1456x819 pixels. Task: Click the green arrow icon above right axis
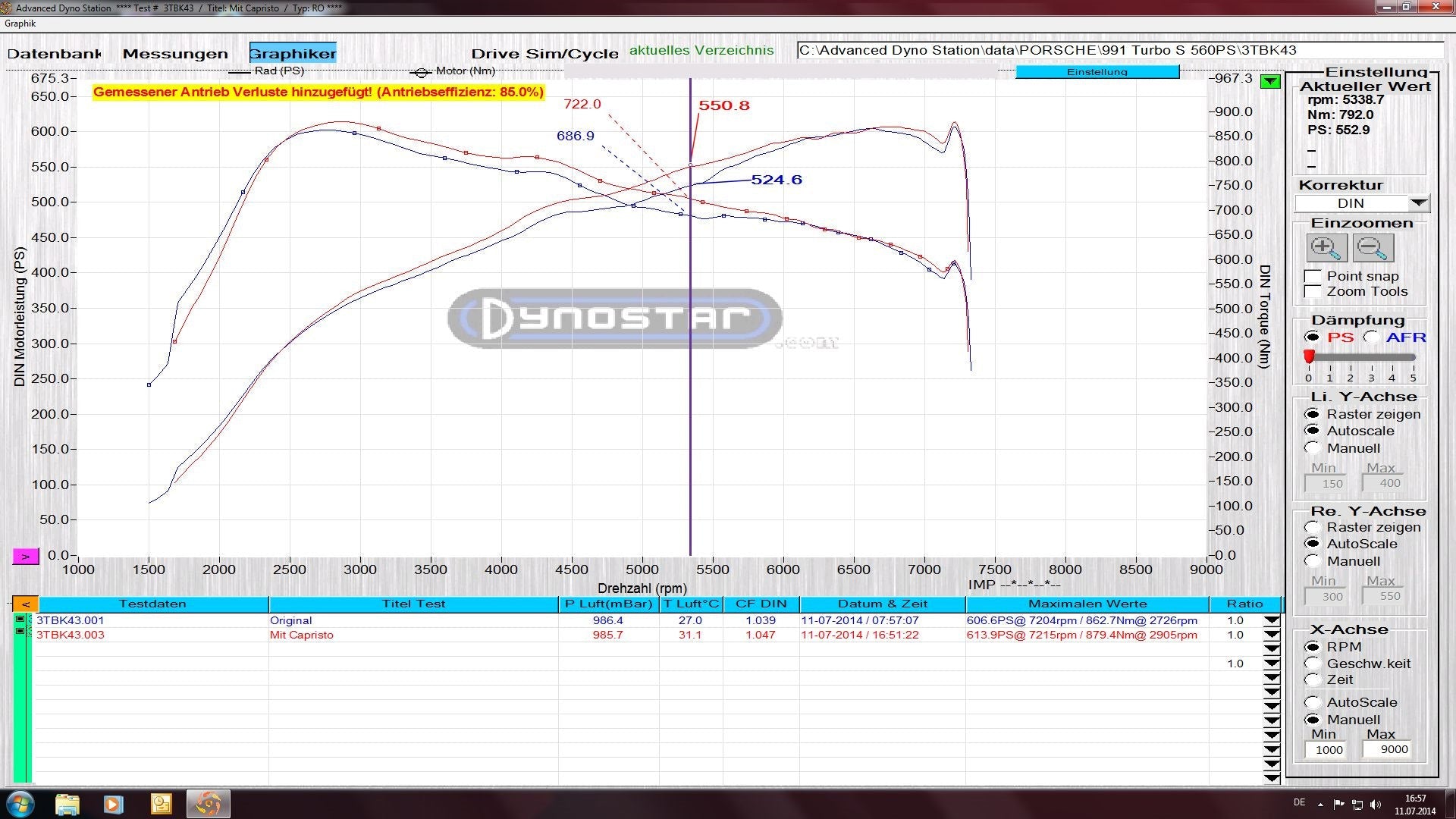1270,82
